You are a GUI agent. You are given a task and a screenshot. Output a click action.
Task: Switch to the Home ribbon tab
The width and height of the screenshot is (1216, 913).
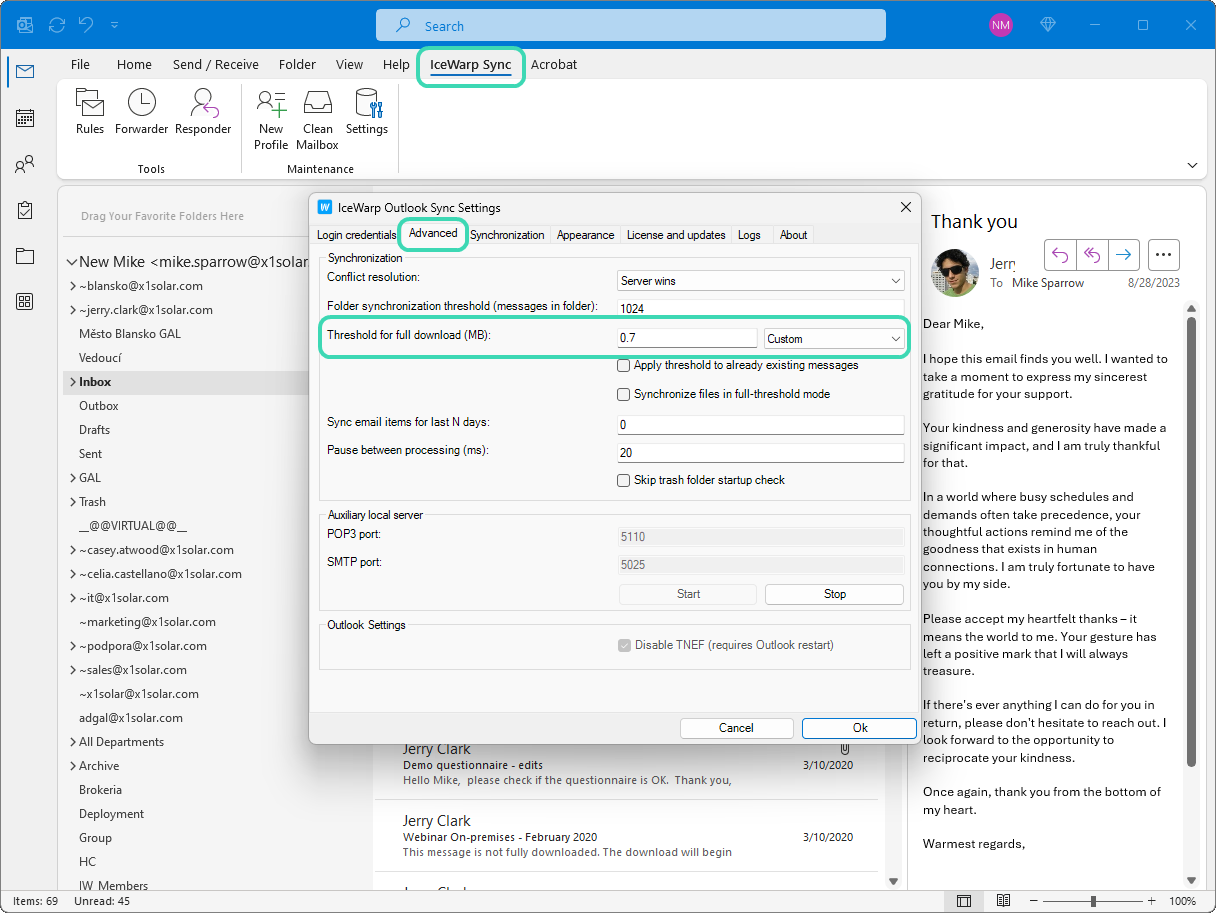coord(134,65)
